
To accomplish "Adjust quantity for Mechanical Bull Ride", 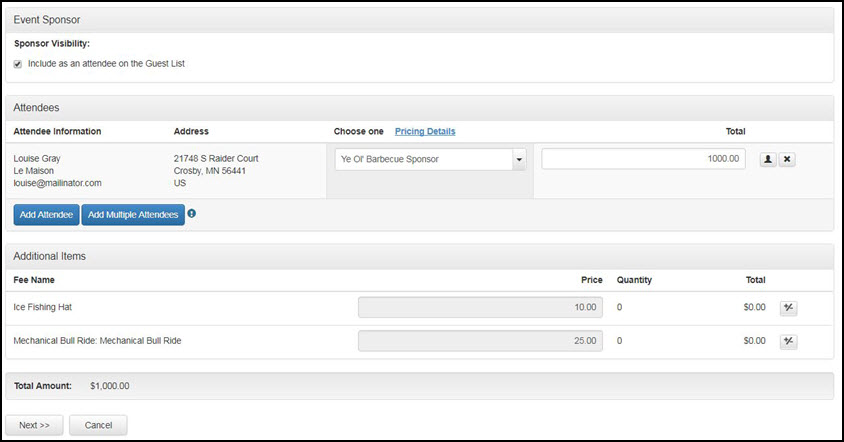I will (788, 341).
